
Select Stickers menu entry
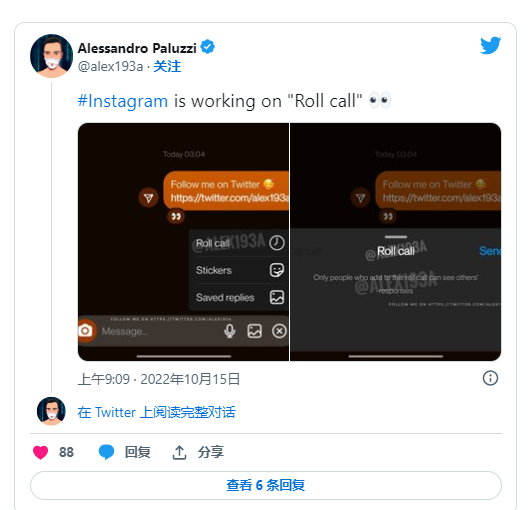pos(239,270)
